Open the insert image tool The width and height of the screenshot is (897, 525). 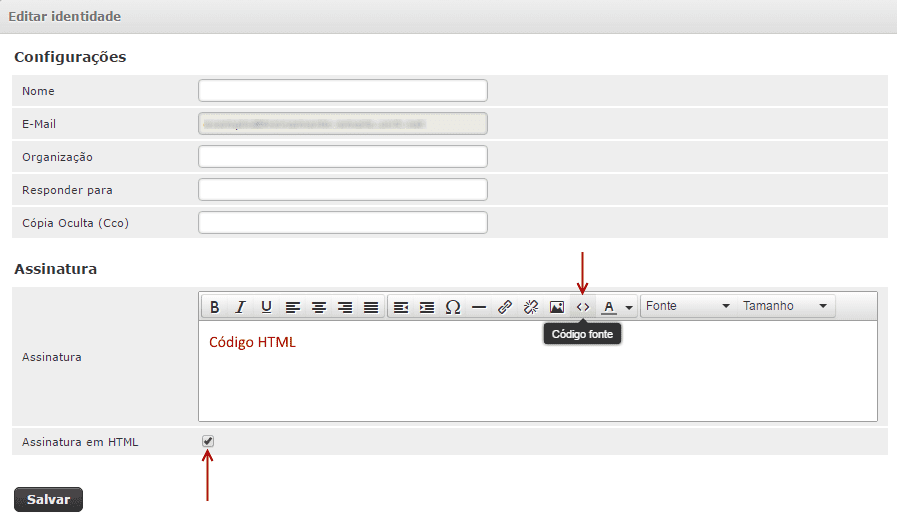tap(557, 307)
